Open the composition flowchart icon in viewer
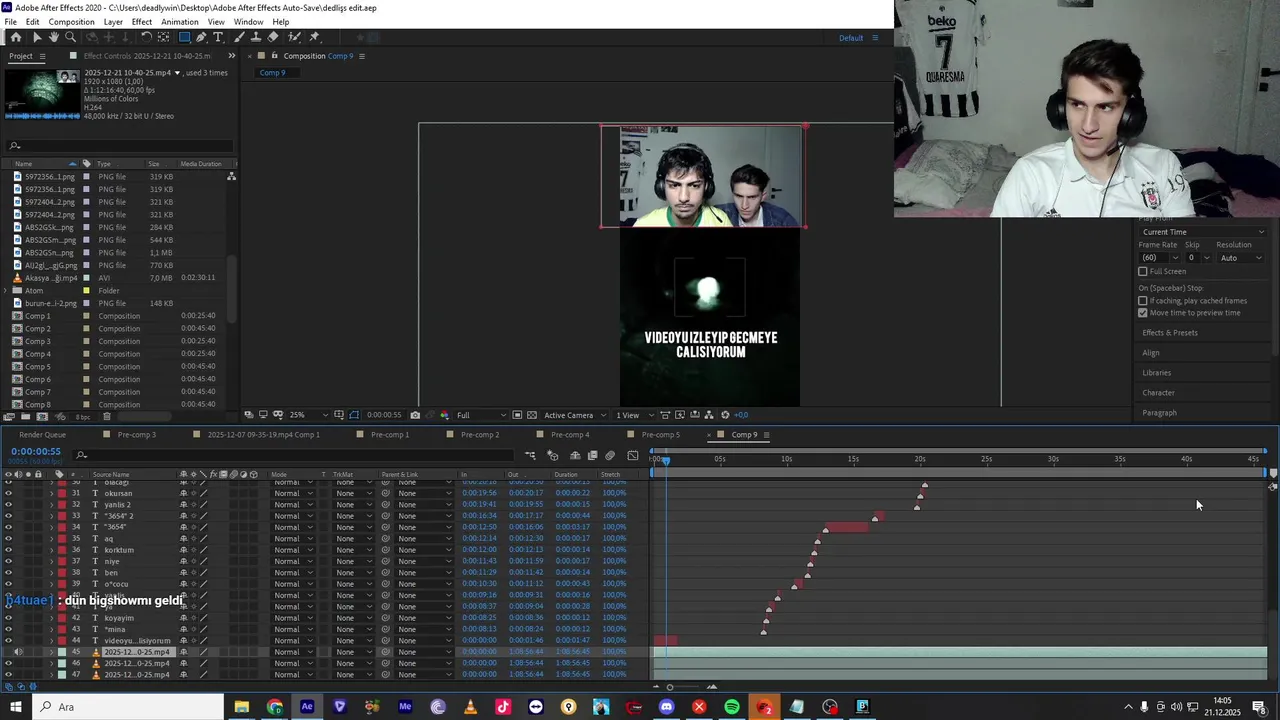Image resolution: width=1280 pixels, height=720 pixels. click(709, 415)
